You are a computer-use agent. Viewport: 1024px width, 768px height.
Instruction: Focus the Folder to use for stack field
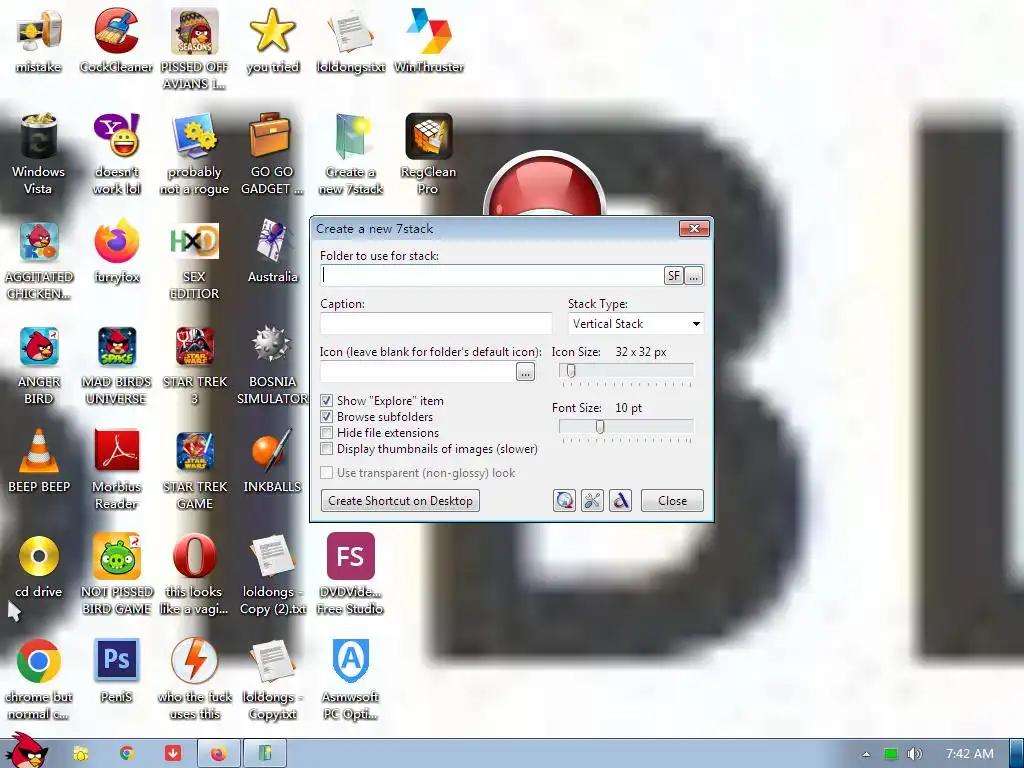pyautogui.click(x=492, y=276)
